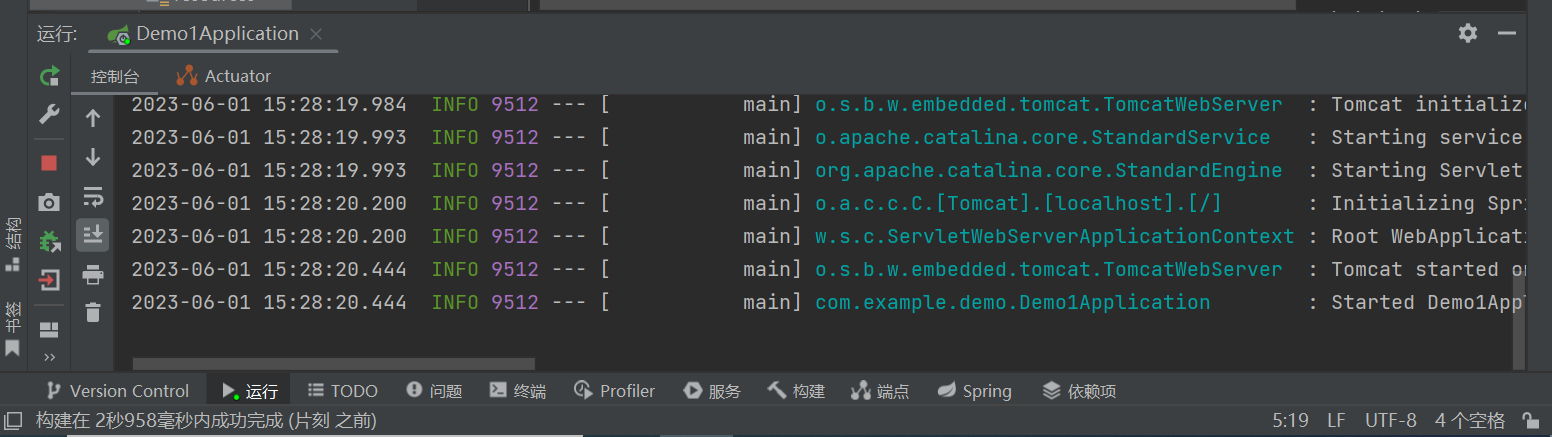Toggle read-only lock in status bar
Screen dimensions: 1552x437
coord(1530,421)
